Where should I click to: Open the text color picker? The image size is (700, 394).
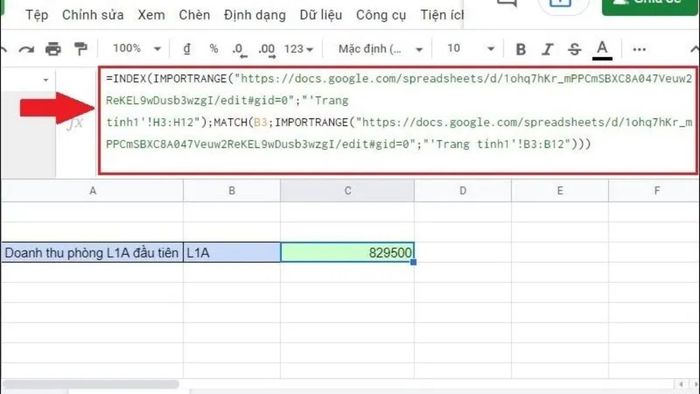pos(602,50)
